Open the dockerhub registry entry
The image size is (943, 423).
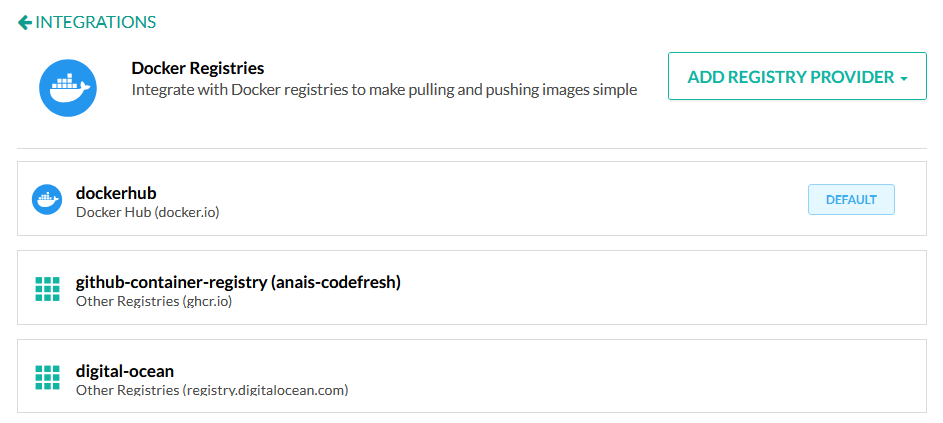pos(472,199)
